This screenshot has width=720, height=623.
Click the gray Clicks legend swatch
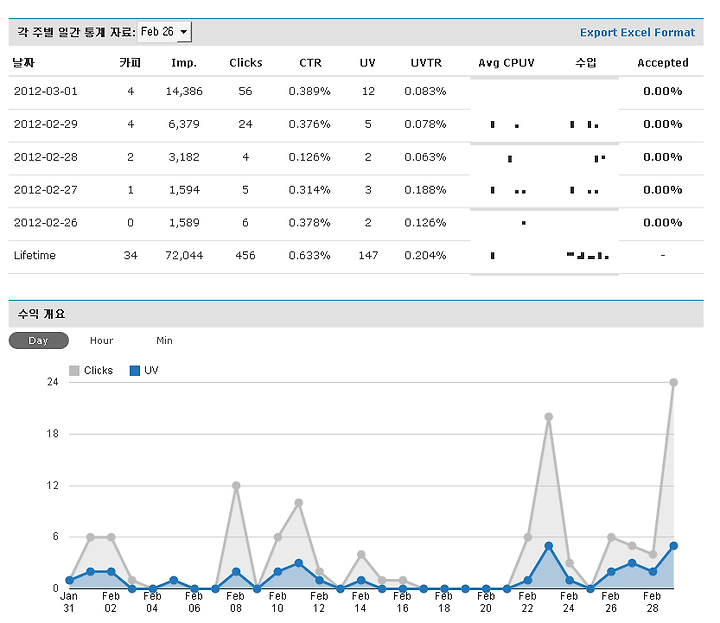point(74,370)
